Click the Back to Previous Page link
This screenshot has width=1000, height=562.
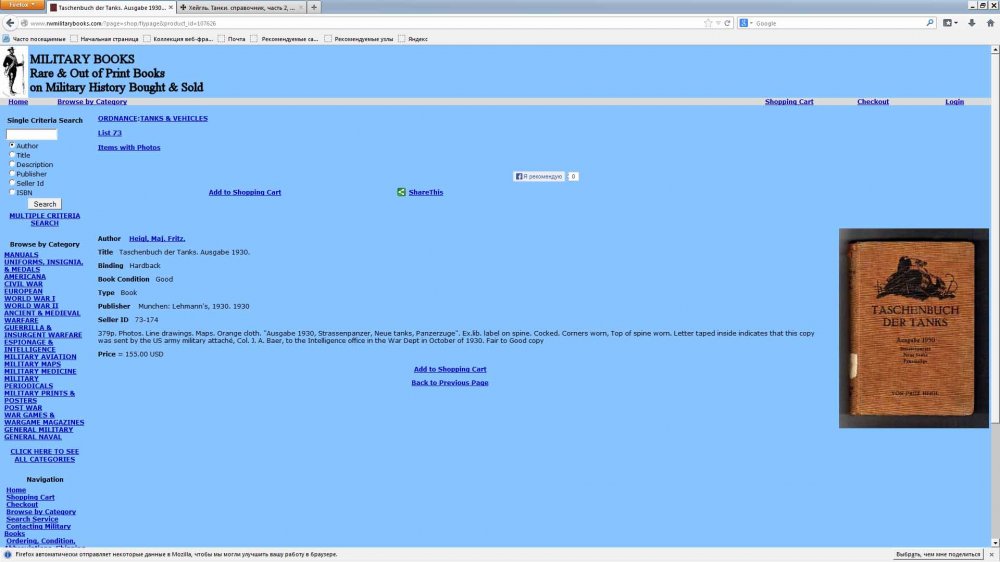(450, 383)
